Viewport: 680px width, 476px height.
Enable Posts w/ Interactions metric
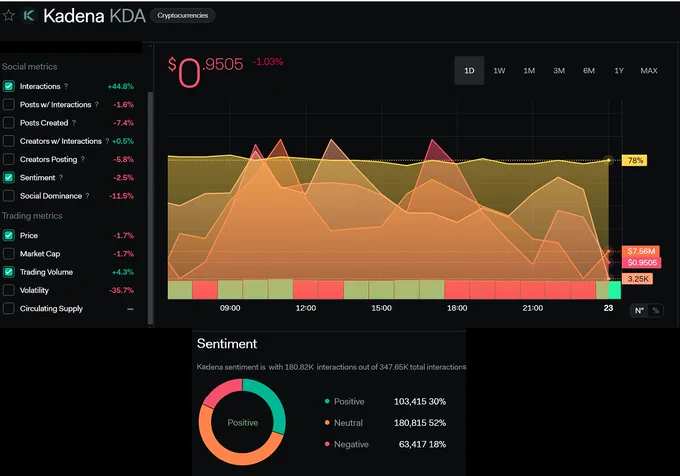9,104
